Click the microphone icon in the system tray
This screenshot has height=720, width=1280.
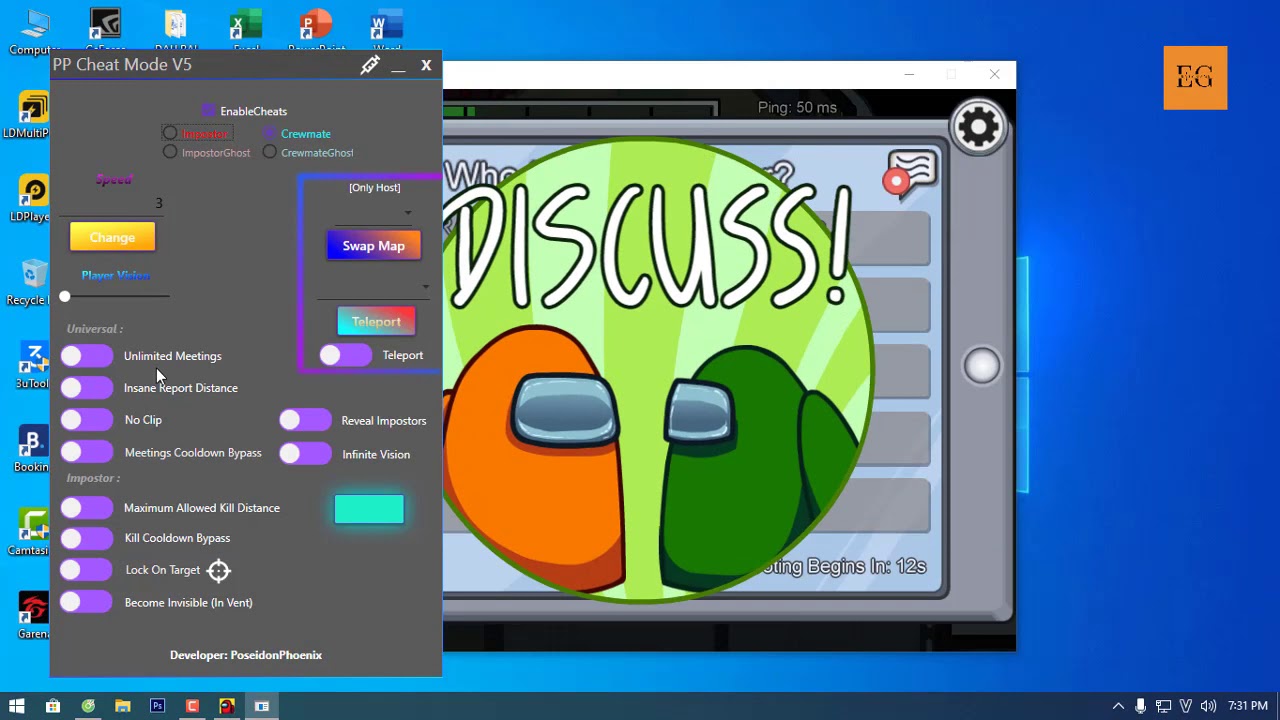1141,706
